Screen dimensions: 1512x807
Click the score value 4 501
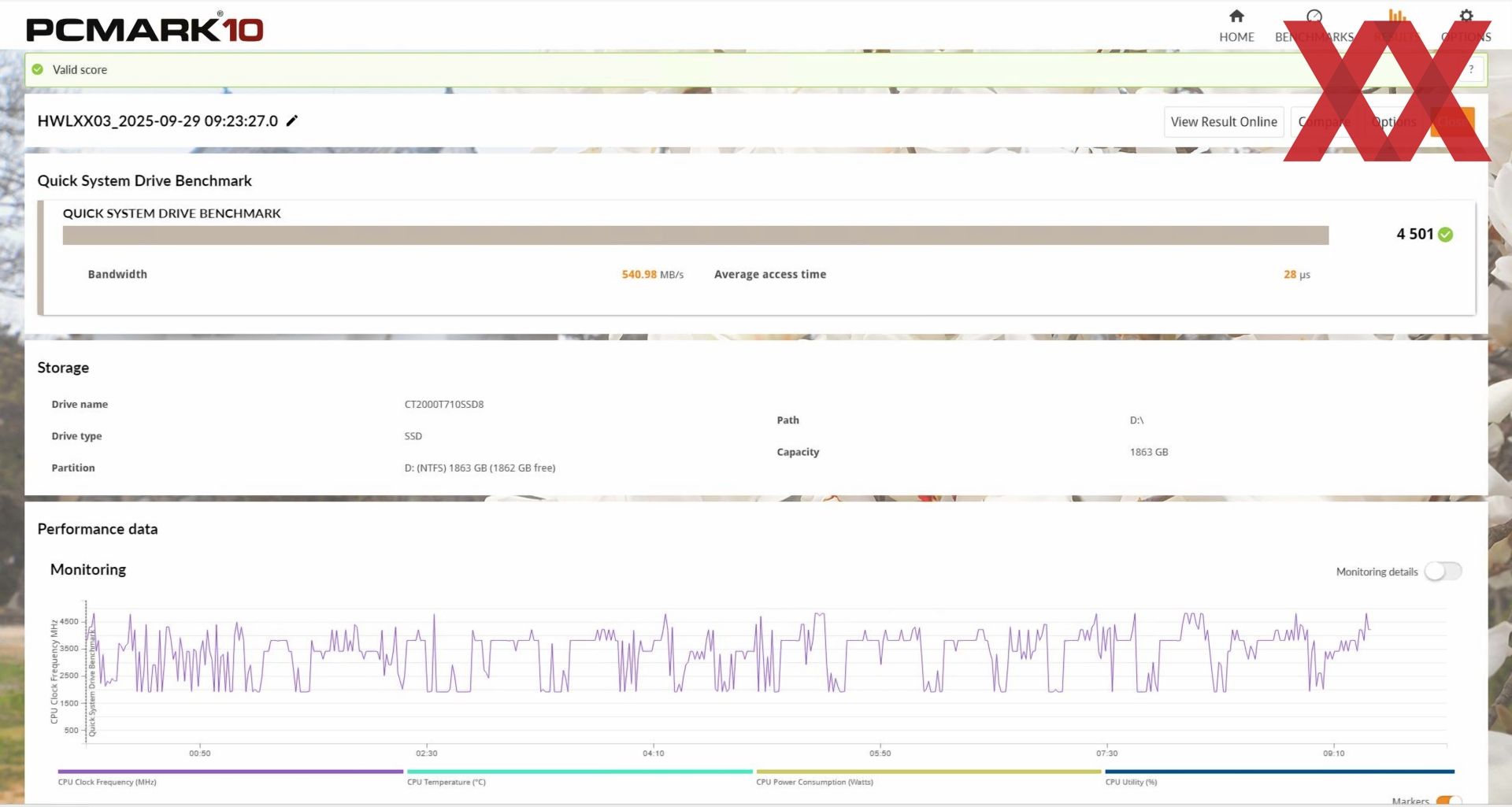pyautogui.click(x=1414, y=234)
